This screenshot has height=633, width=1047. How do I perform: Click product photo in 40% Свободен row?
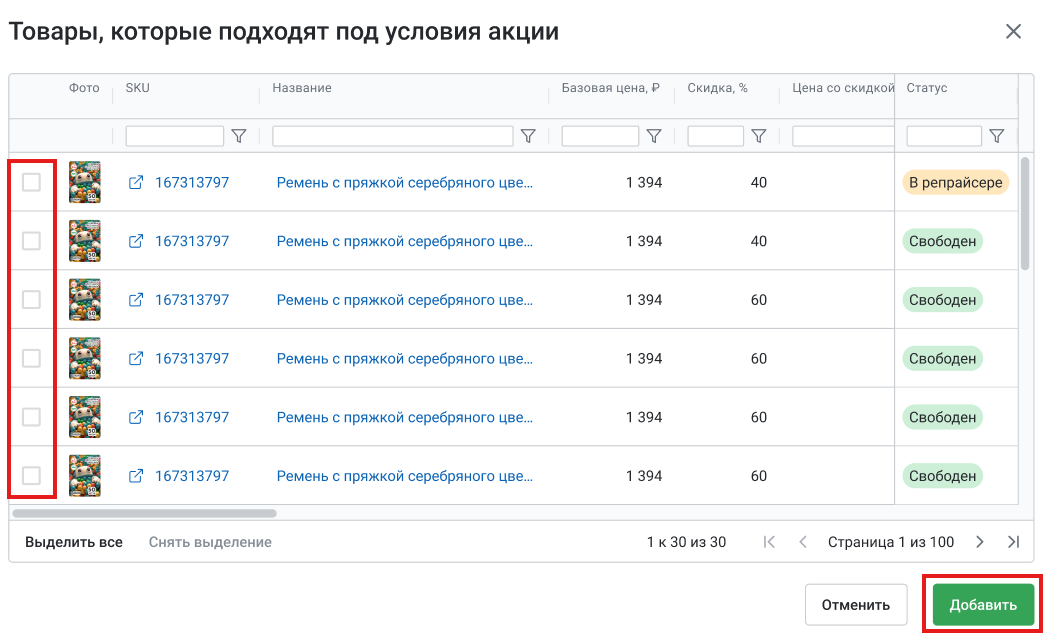coord(85,241)
